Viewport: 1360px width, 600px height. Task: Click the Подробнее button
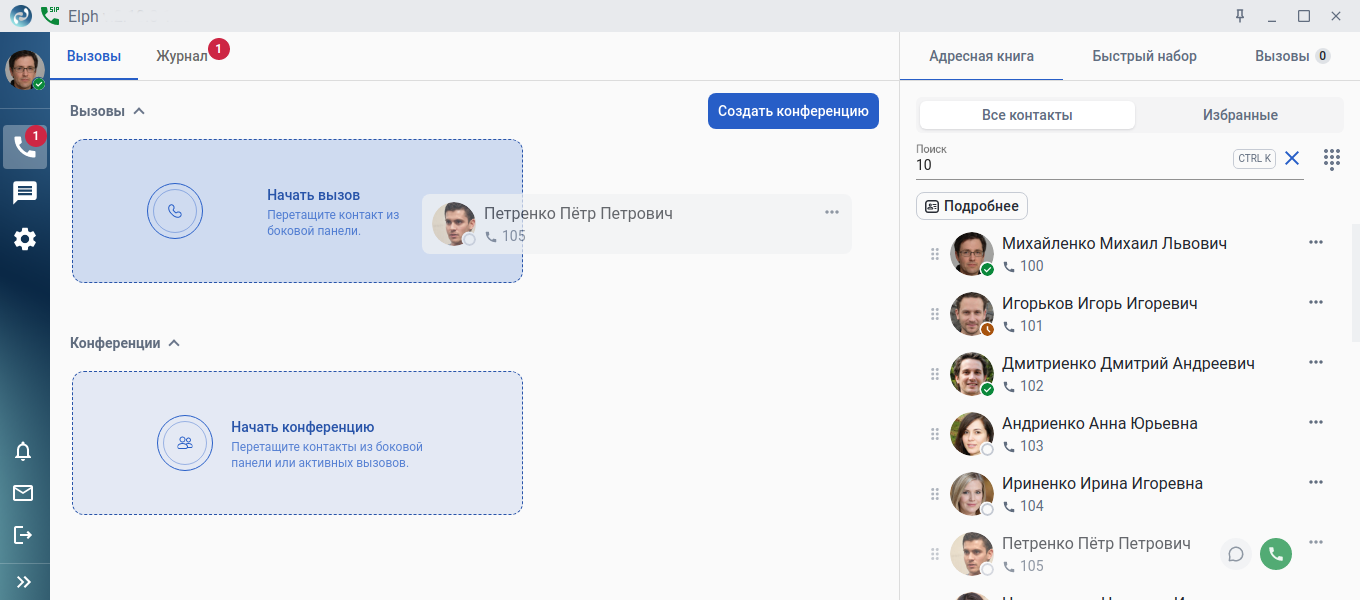(972, 206)
